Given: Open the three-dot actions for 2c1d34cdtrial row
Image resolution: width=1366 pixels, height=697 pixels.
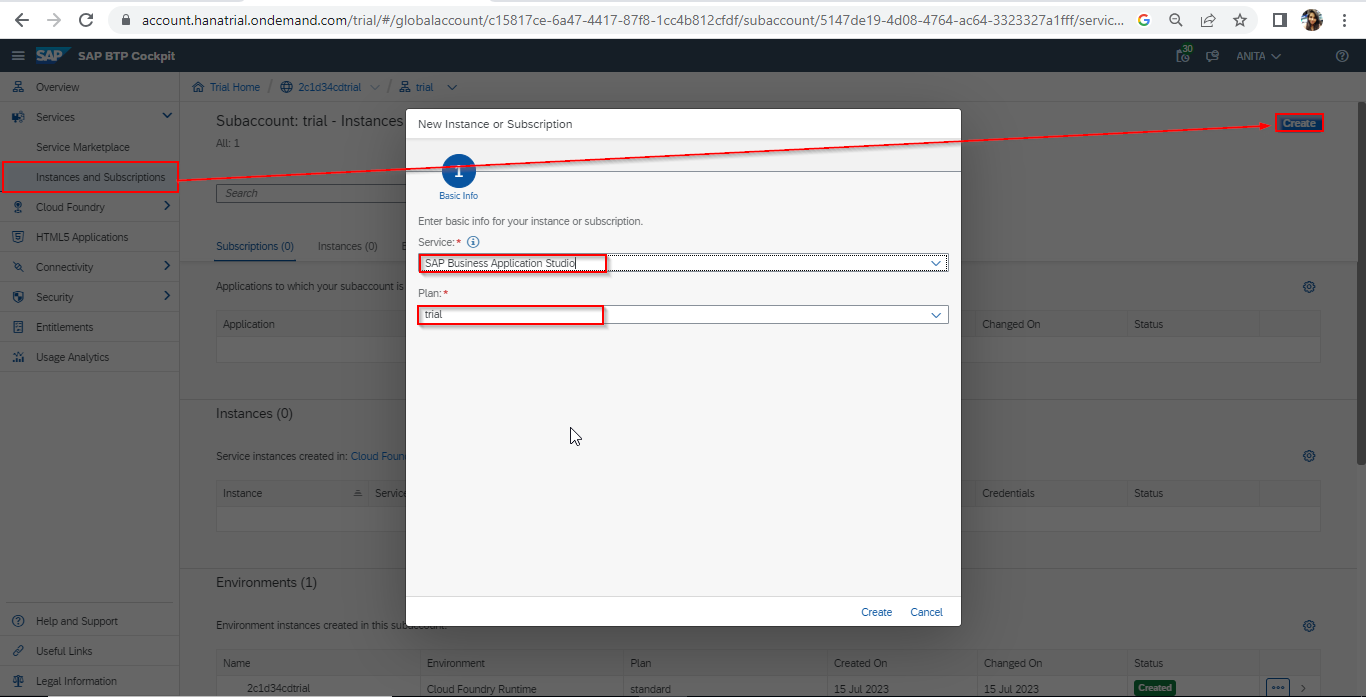Looking at the screenshot, I should click(1278, 687).
